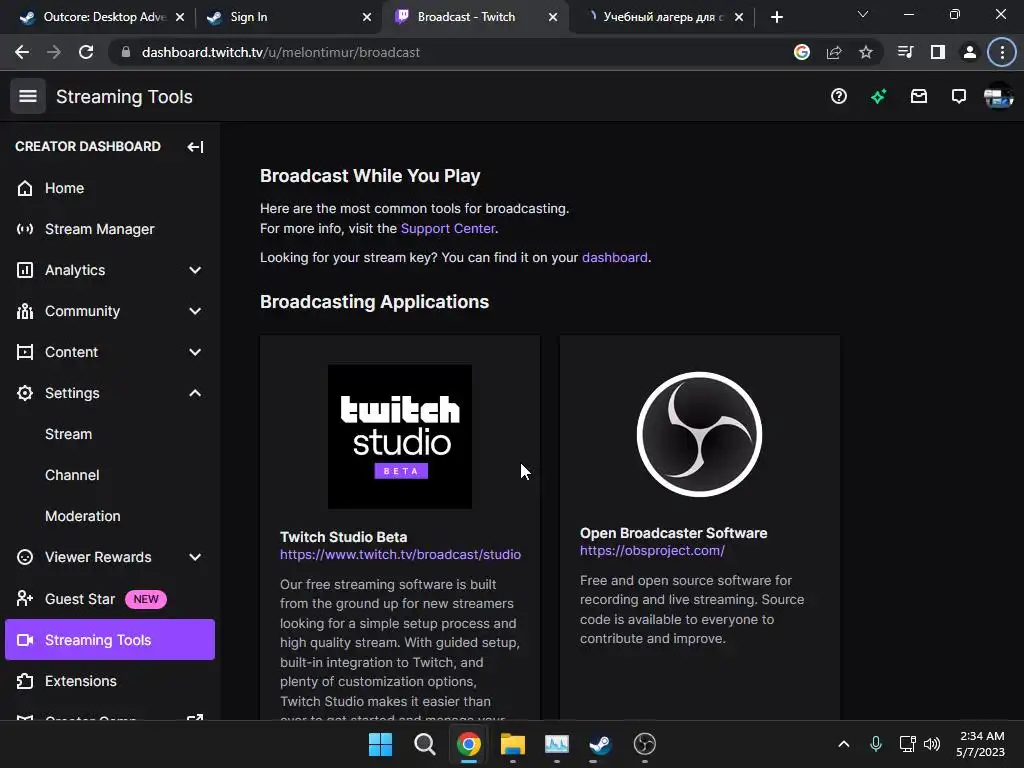Click the Viewer Rewards smiley icon

point(25,557)
